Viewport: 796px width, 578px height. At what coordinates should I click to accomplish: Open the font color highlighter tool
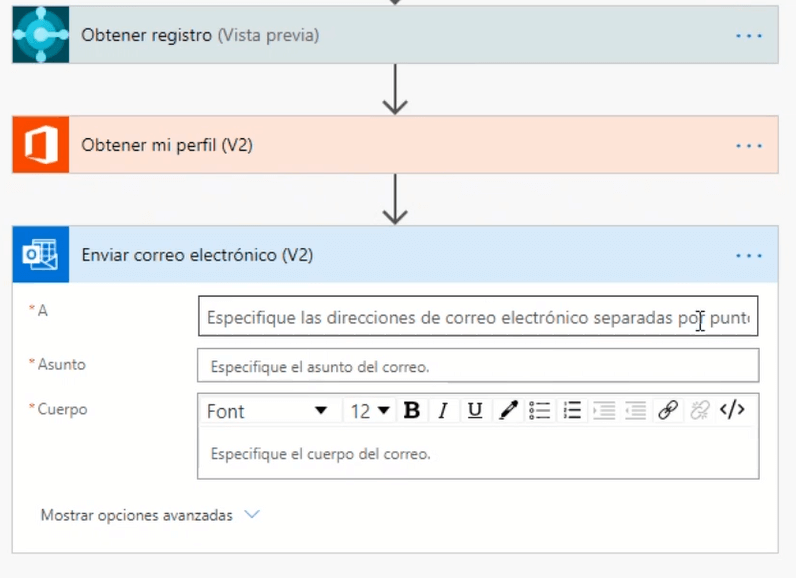(508, 410)
